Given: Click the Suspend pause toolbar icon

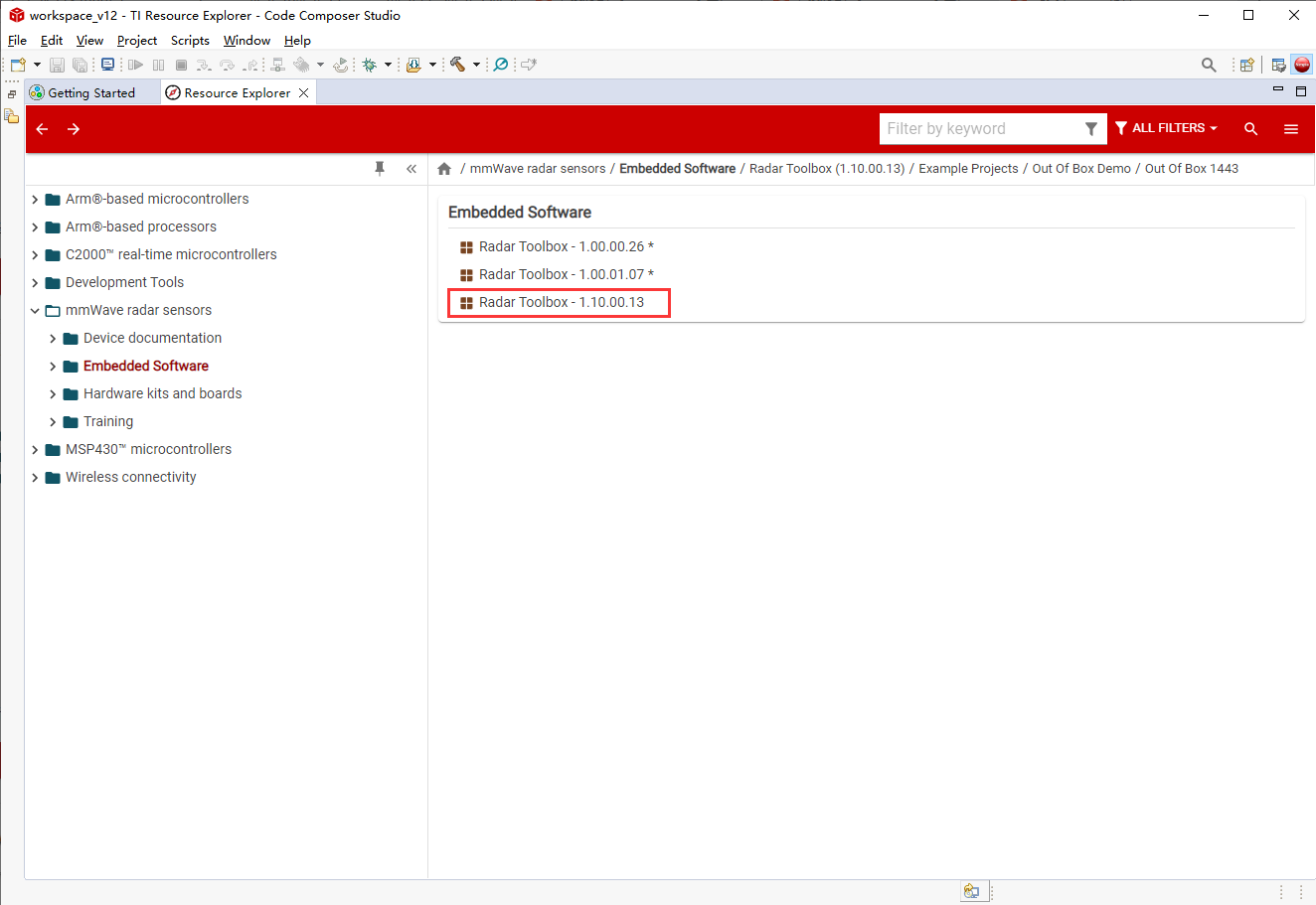Looking at the screenshot, I should (159, 65).
